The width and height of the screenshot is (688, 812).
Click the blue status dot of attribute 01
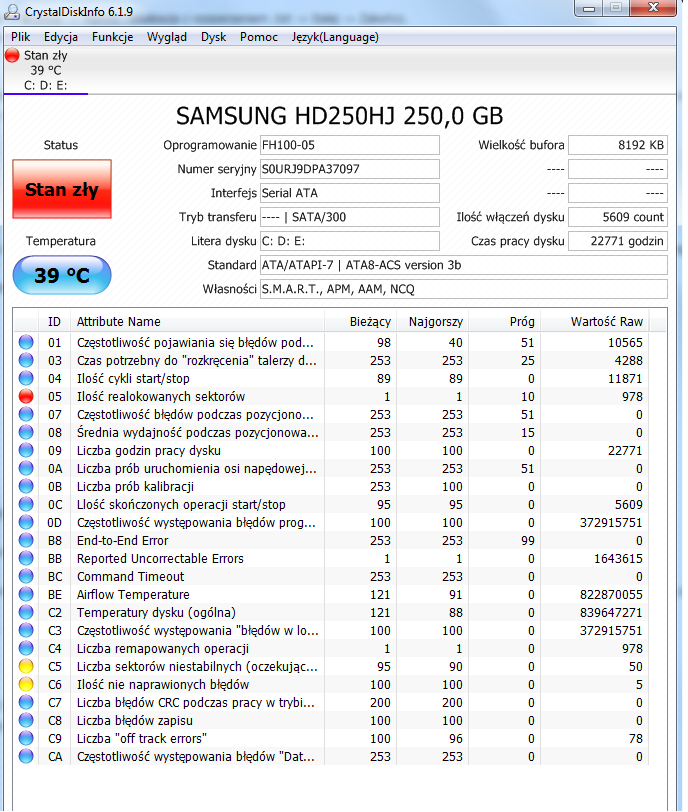point(26,342)
